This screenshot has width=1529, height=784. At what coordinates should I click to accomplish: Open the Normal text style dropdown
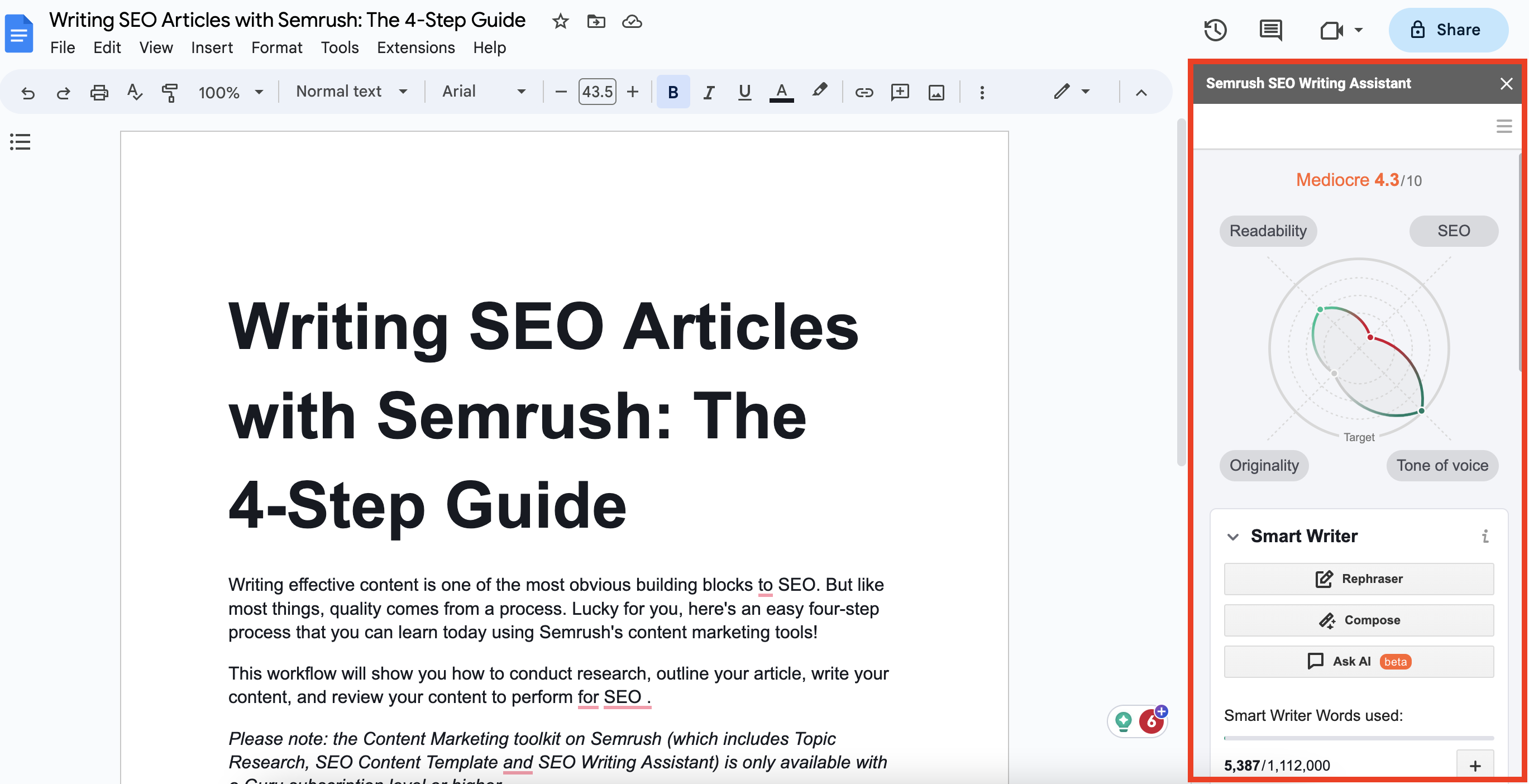[x=351, y=92]
